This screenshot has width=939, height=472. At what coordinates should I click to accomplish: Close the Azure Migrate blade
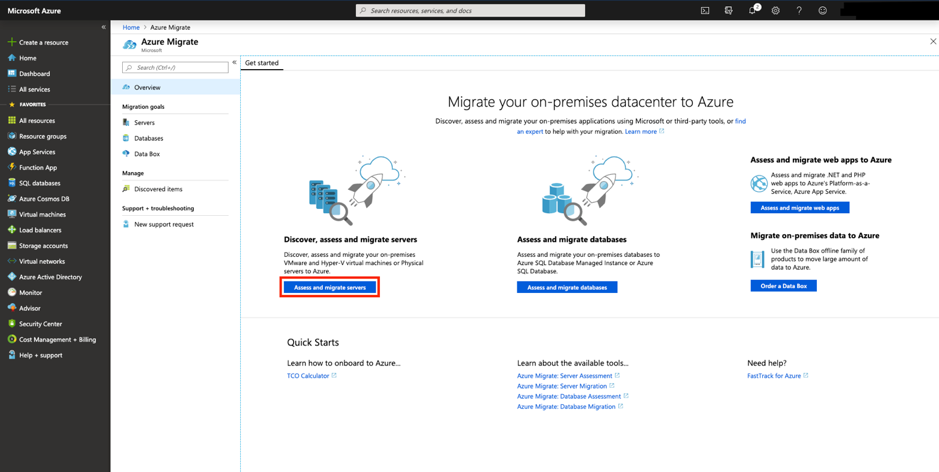point(933,42)
